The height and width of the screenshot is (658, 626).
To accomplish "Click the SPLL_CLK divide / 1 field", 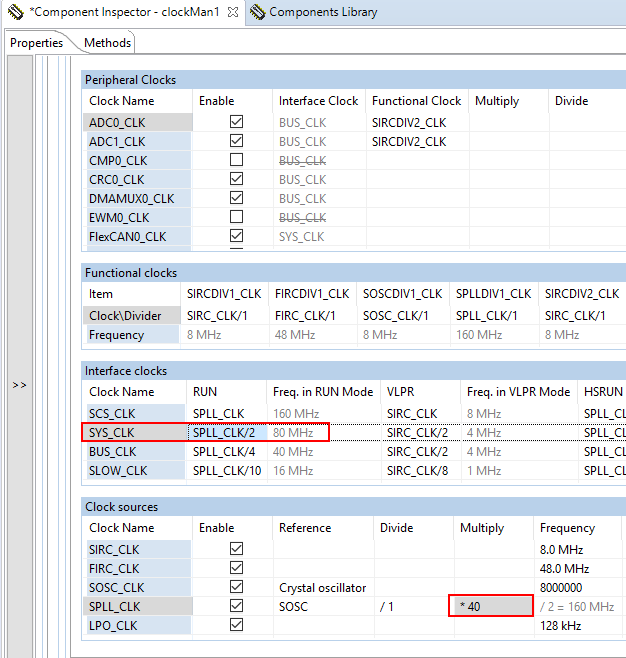I will click(x=414, y=606).
